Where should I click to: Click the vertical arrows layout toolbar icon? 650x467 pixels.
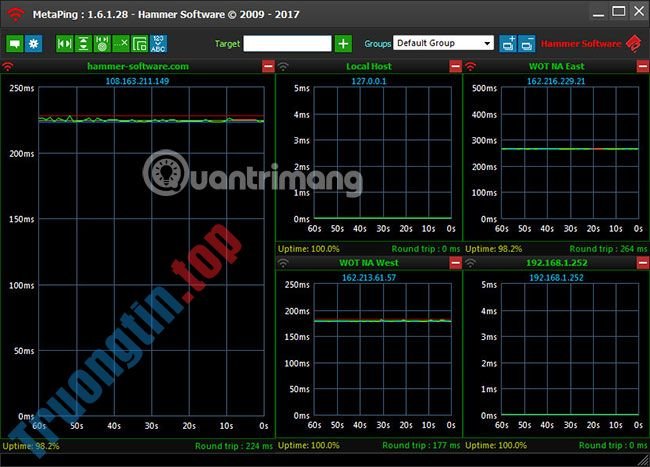point(83,44)
